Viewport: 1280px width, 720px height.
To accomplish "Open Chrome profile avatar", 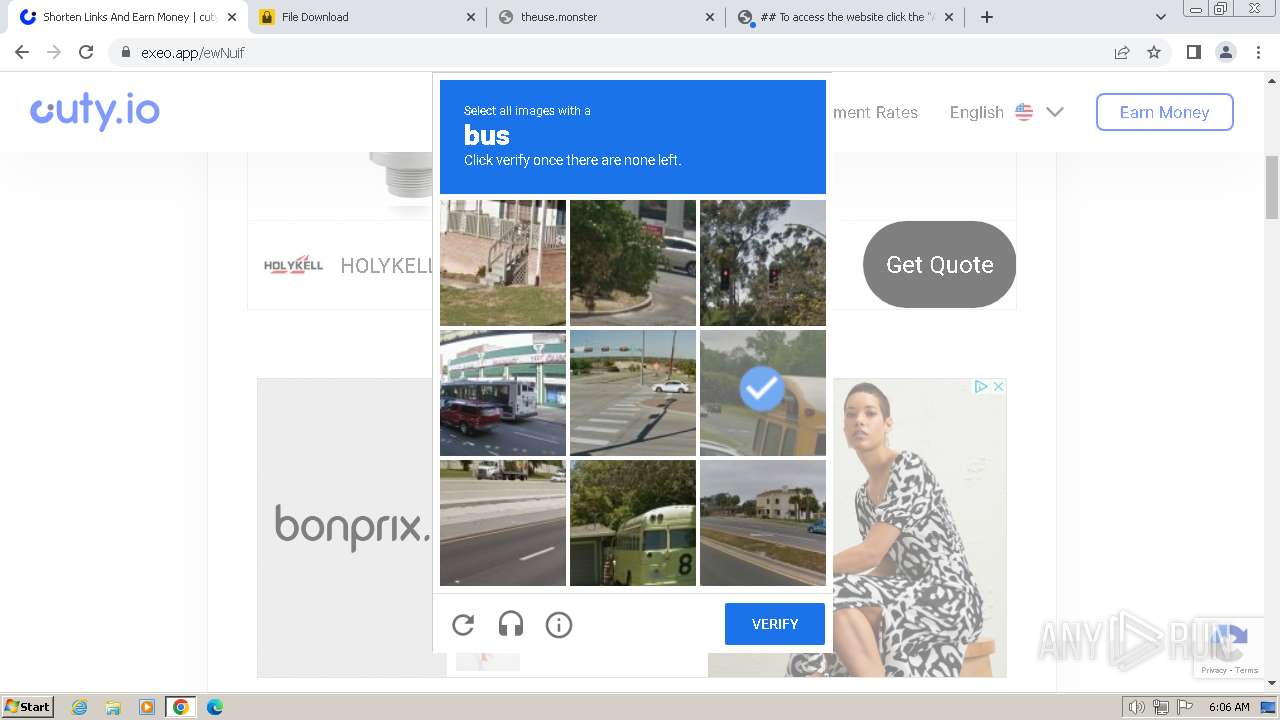I will pyautogui.click(x=1225, y=52).
